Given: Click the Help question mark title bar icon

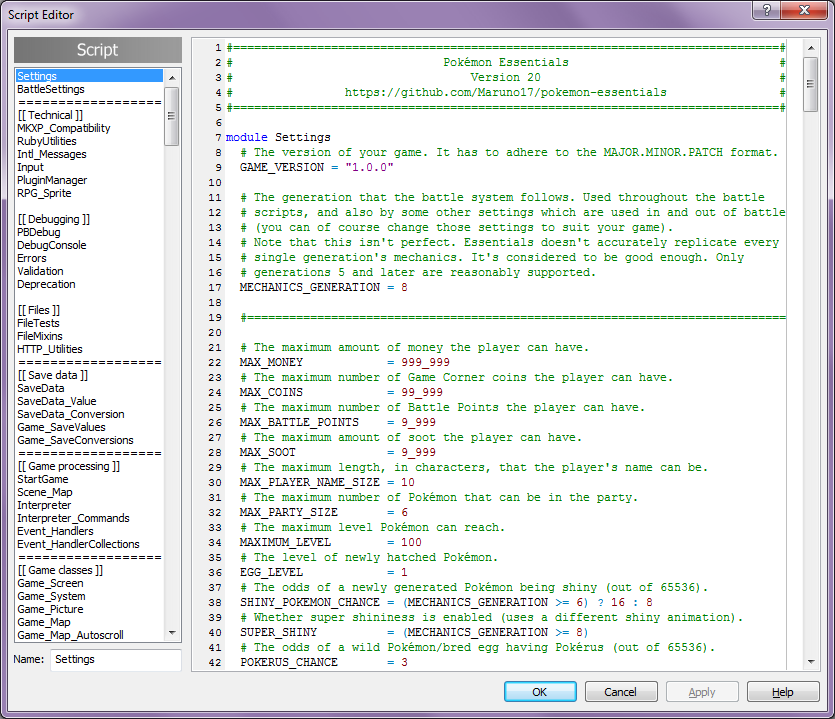Looking at the screenshot, I should [x=765, y=10].
